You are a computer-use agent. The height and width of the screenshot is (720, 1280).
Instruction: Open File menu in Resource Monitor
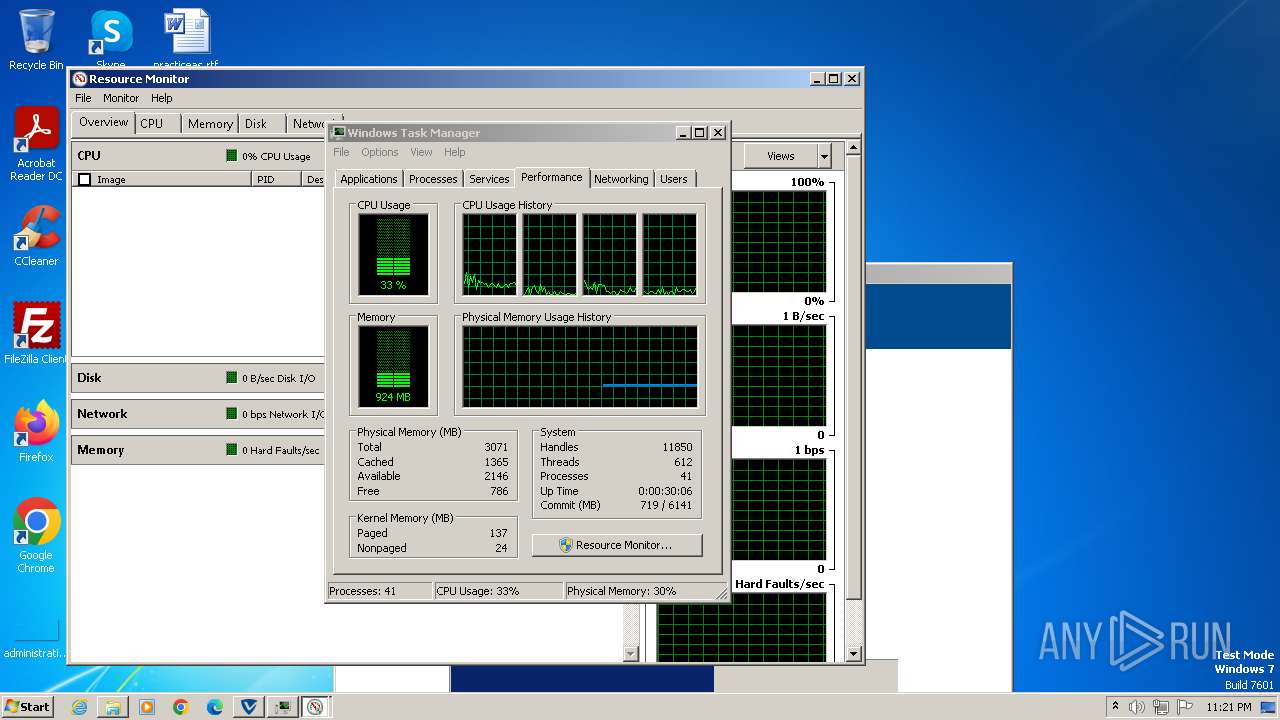coord(83,98)
